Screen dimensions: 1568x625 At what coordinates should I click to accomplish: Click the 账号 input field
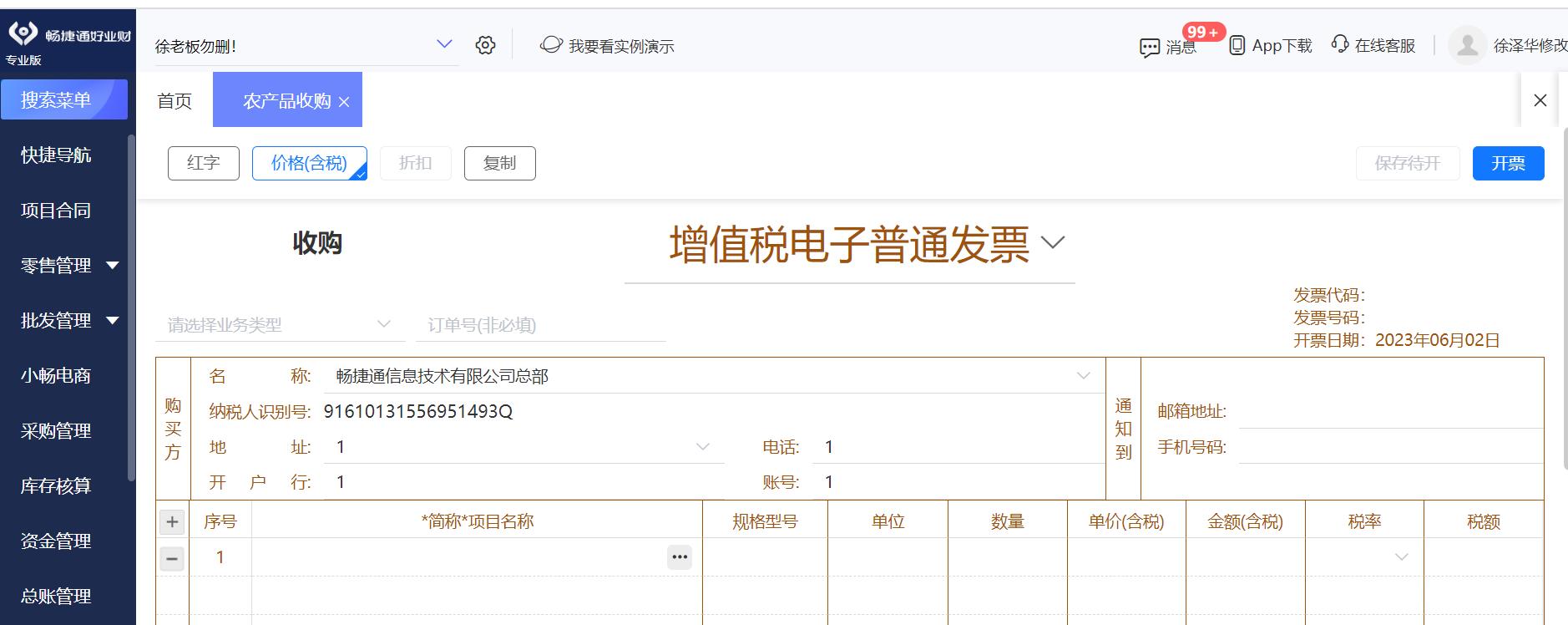pos(959,482)
